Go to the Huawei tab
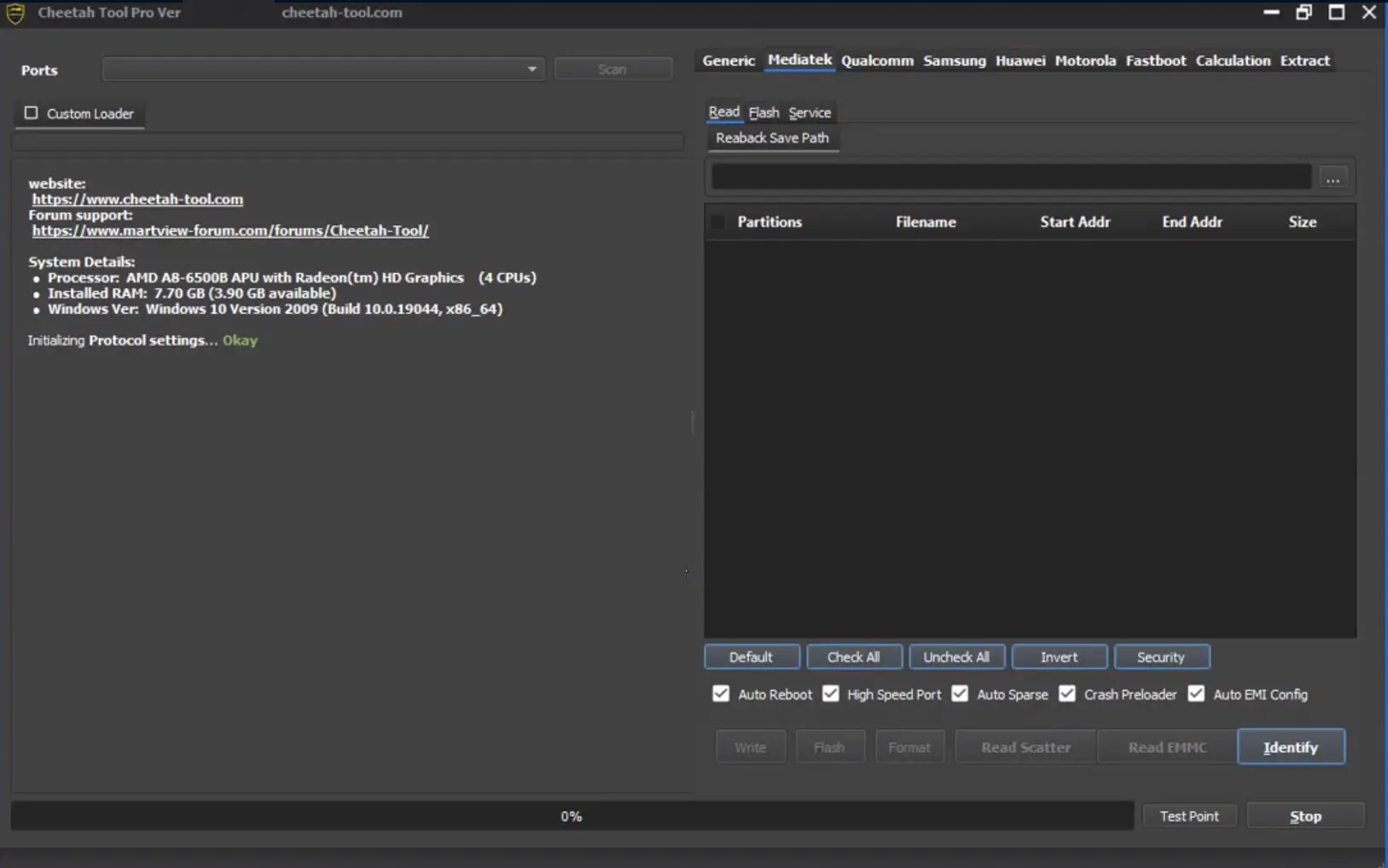 click(1020, 61)
